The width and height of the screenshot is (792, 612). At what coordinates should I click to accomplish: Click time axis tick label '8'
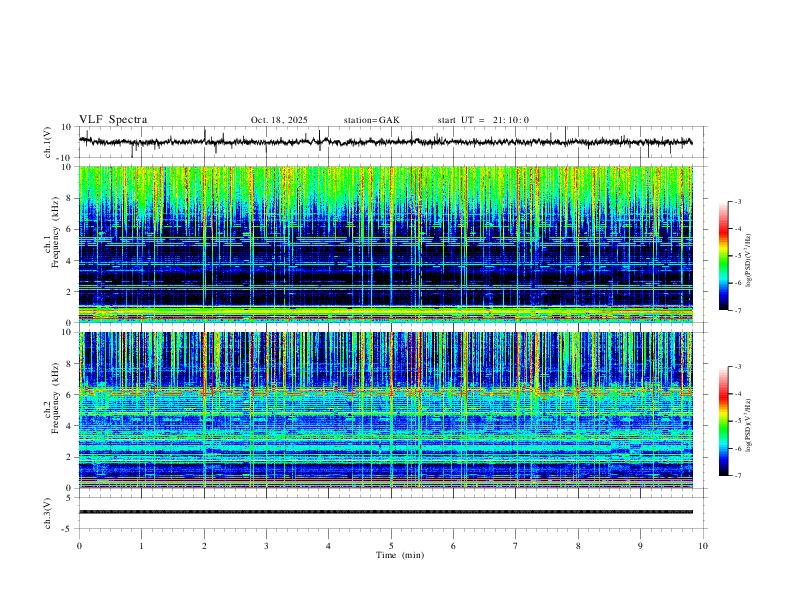[578, 546]
